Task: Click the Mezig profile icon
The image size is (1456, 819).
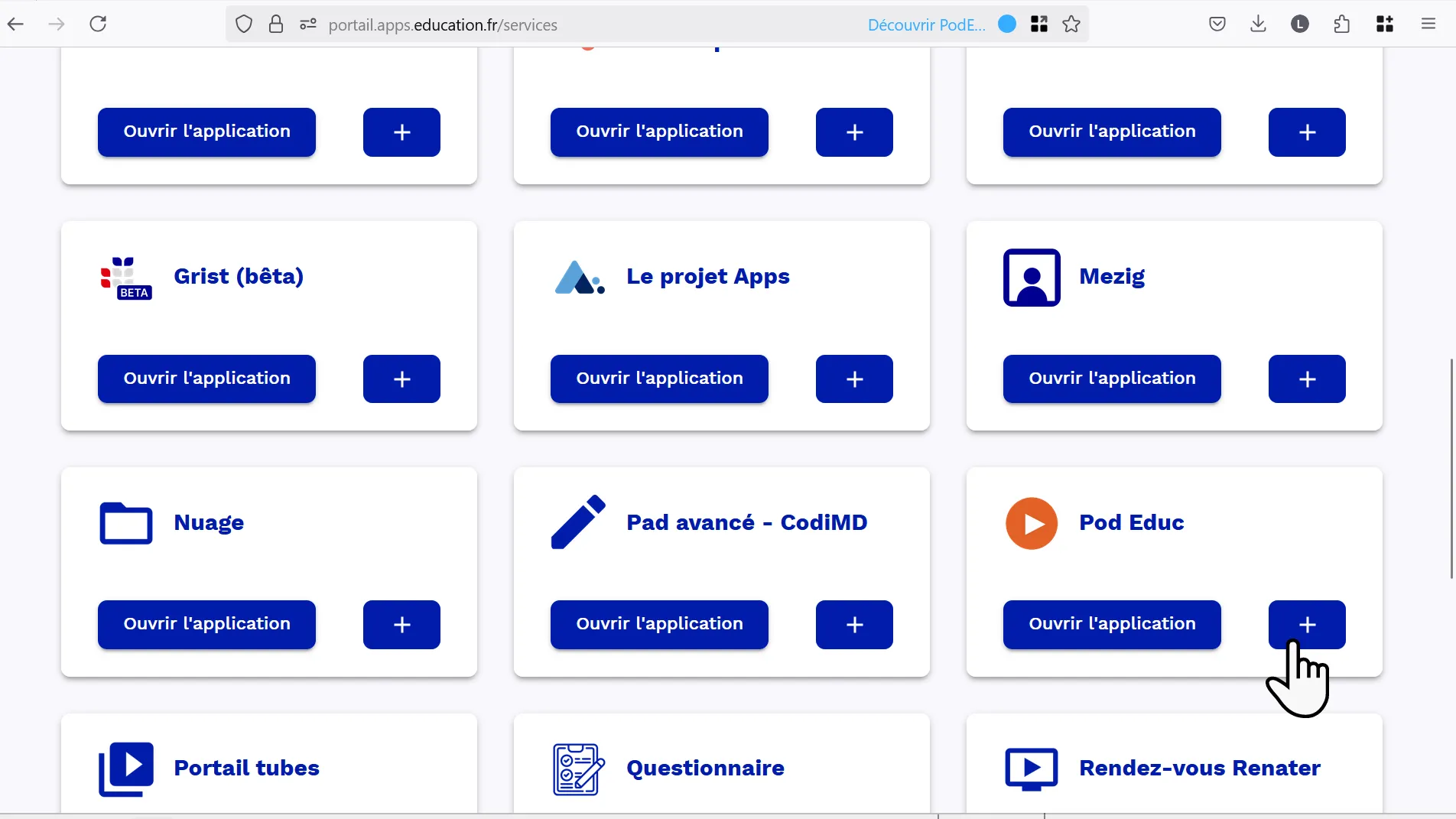Action: (x=1032, y=278)
